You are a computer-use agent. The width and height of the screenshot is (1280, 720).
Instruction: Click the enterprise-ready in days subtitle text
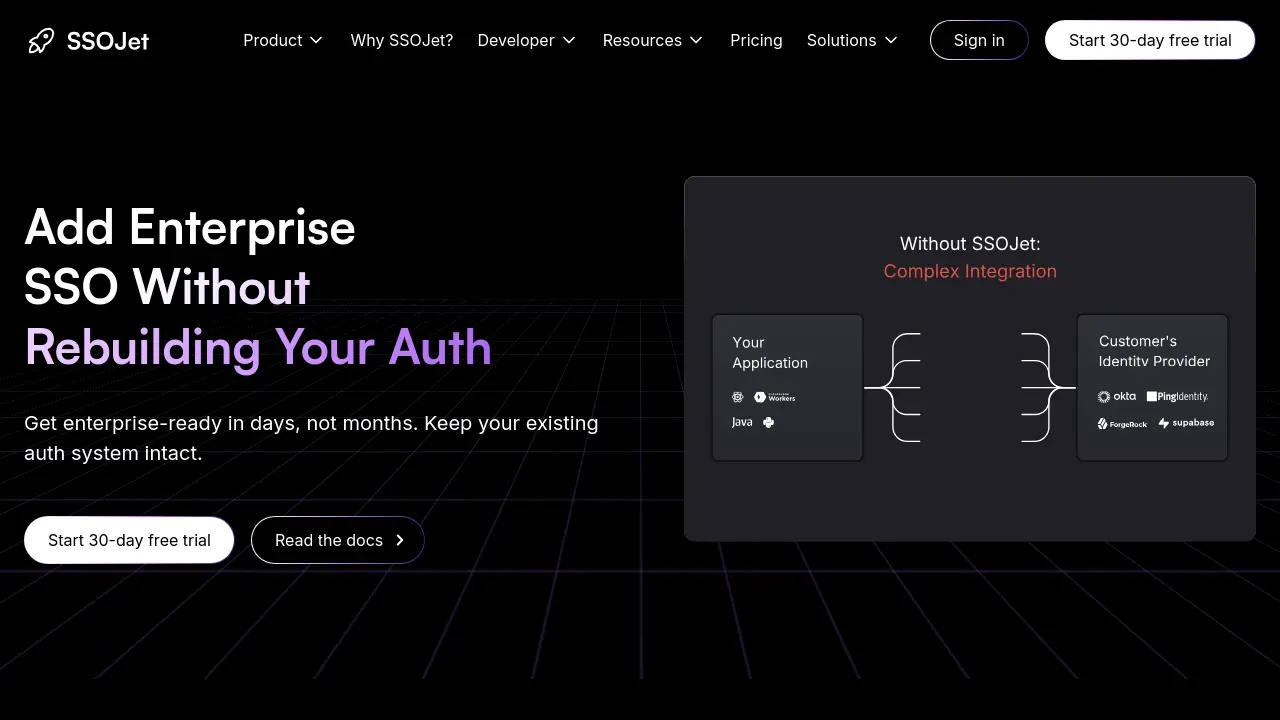click(x=311, y=438)
